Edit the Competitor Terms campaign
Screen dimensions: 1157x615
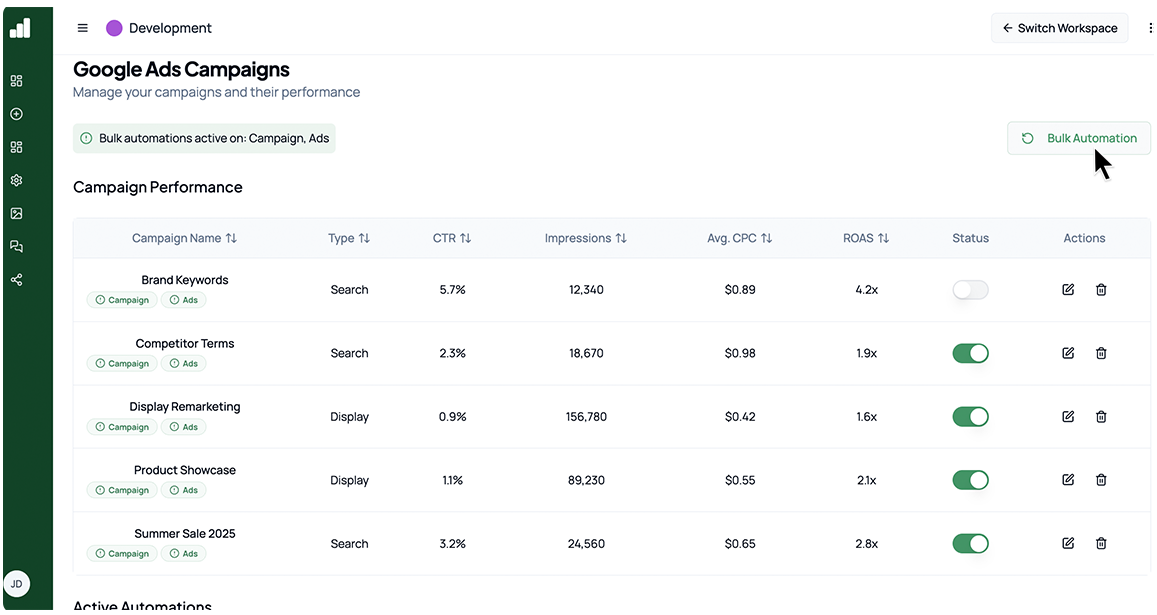[x=1068, y=353]
